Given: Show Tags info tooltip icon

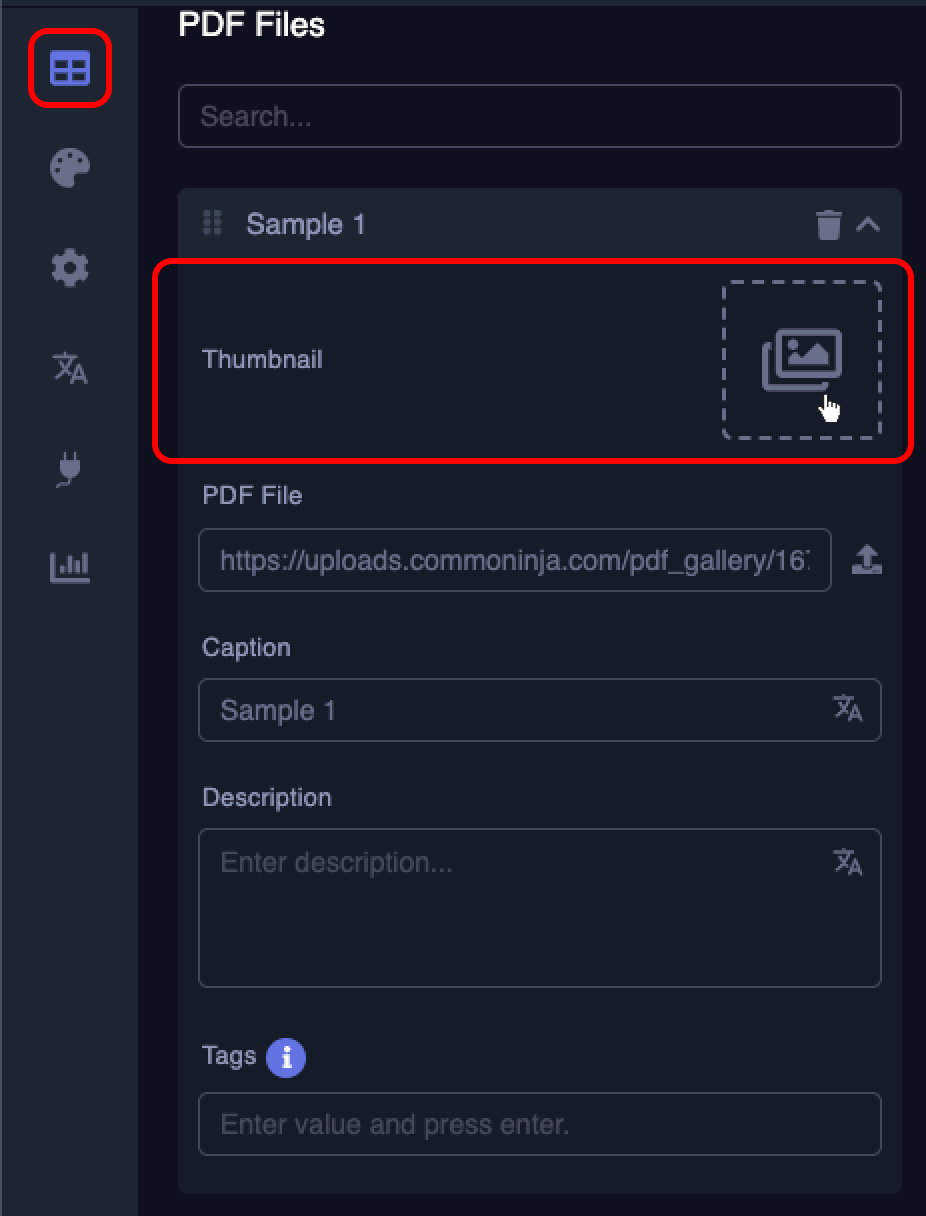Looking at the screenshot, I should (286, 1057).
